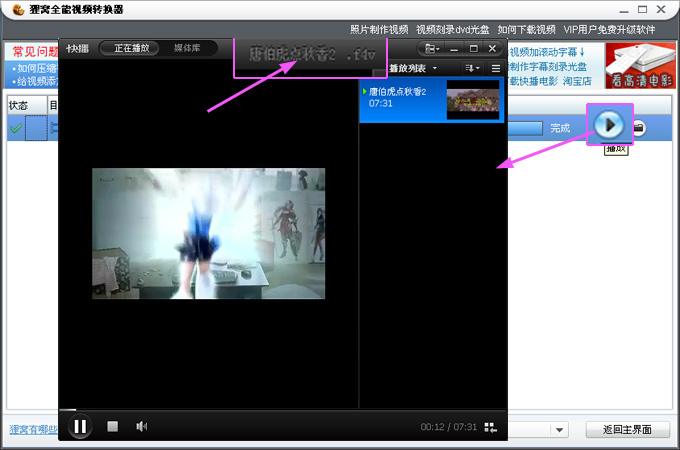
Task: Click the 完成 status text in the task row
Action: (x=560, y=128)
